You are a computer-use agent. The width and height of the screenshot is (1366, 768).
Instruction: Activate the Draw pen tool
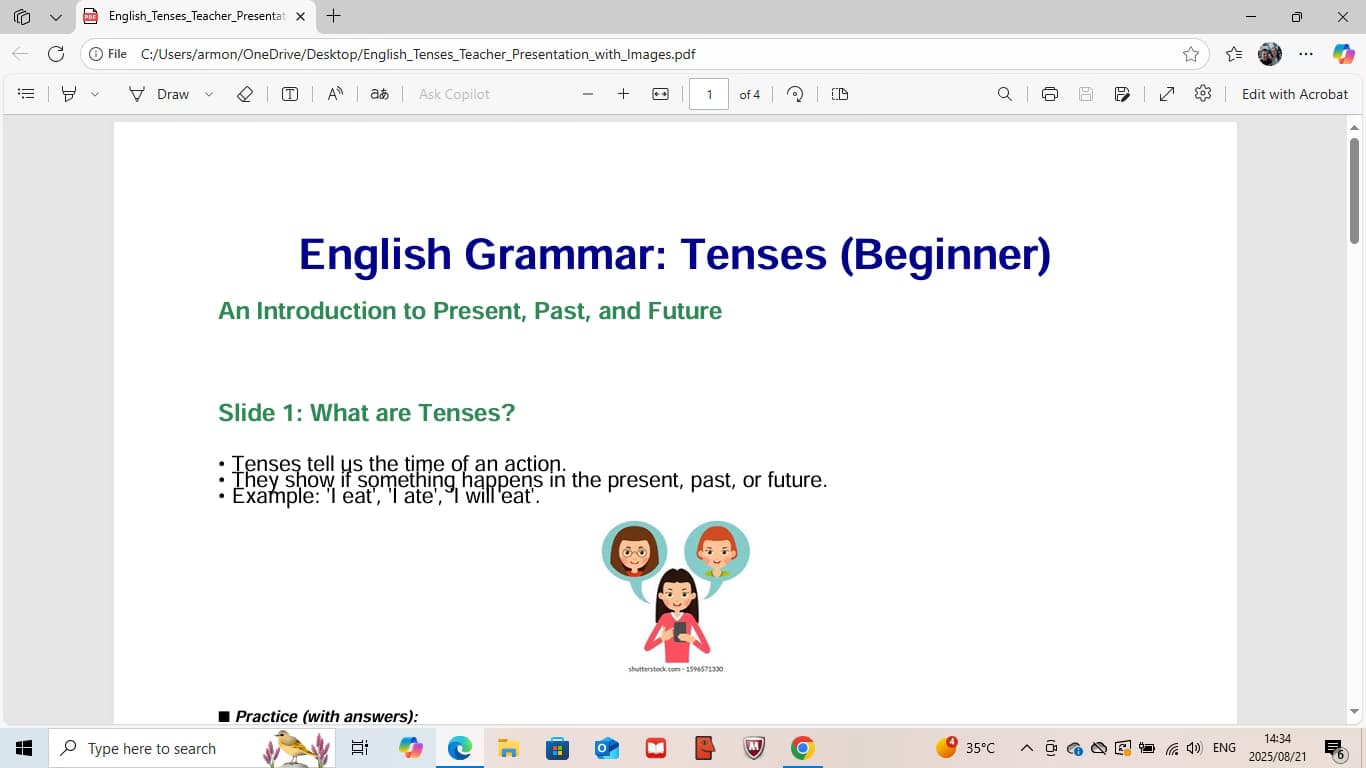click(160, 93)
